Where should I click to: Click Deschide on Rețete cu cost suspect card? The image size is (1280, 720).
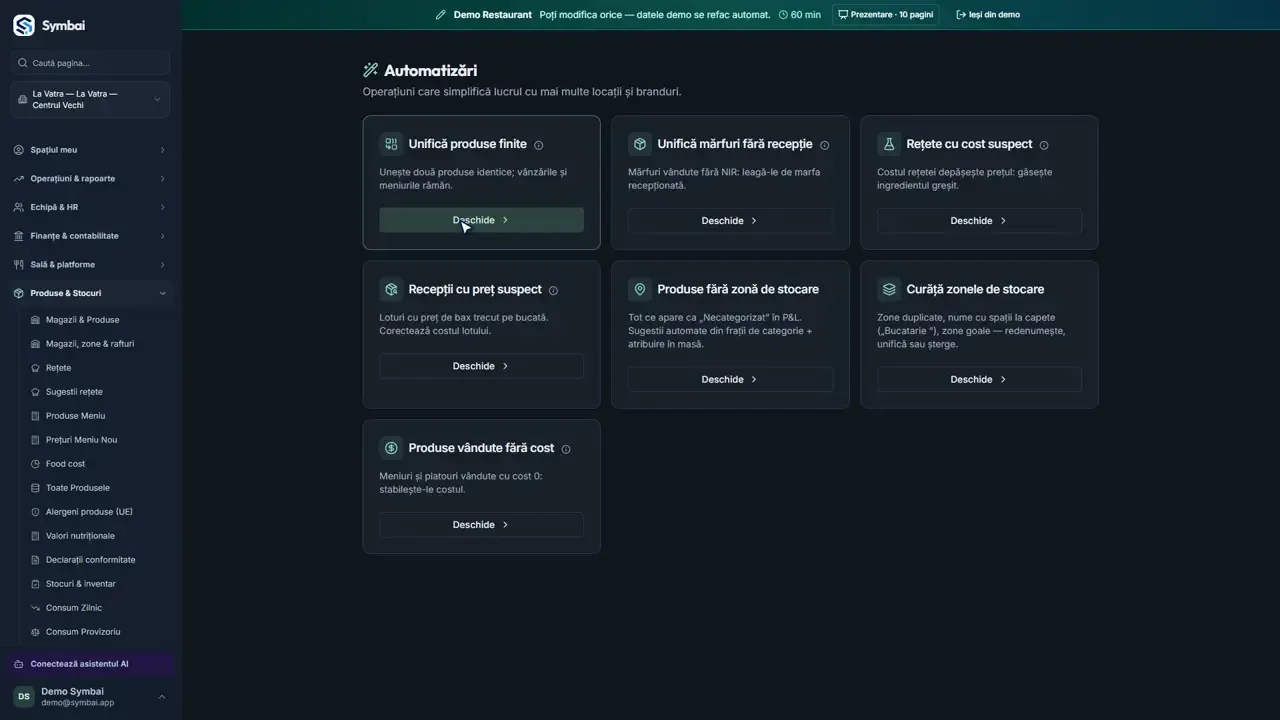tap(979, 220)
